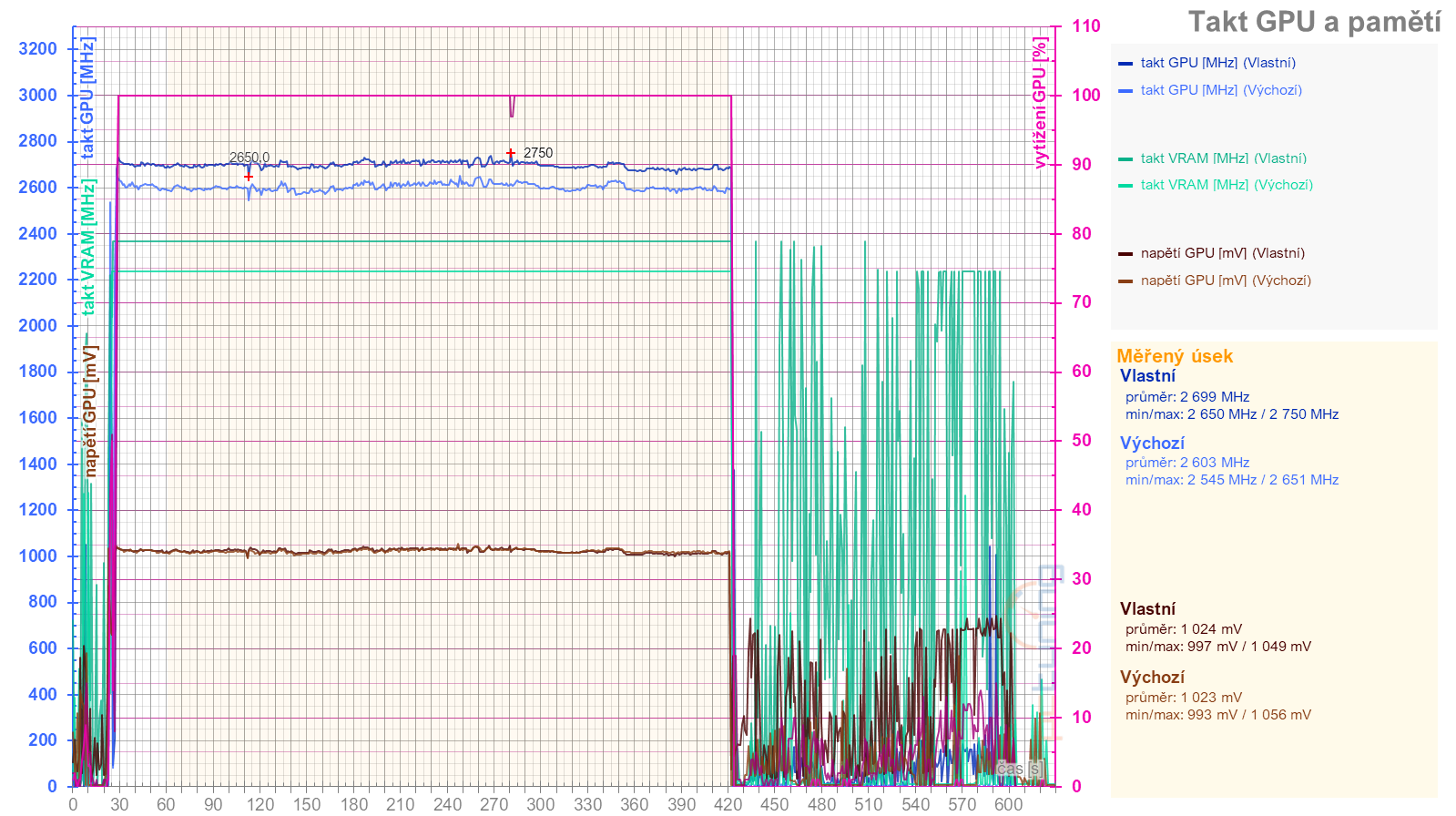
Task: Click the orange "Měřený úsek" heading
Action: pos(1175,356)
